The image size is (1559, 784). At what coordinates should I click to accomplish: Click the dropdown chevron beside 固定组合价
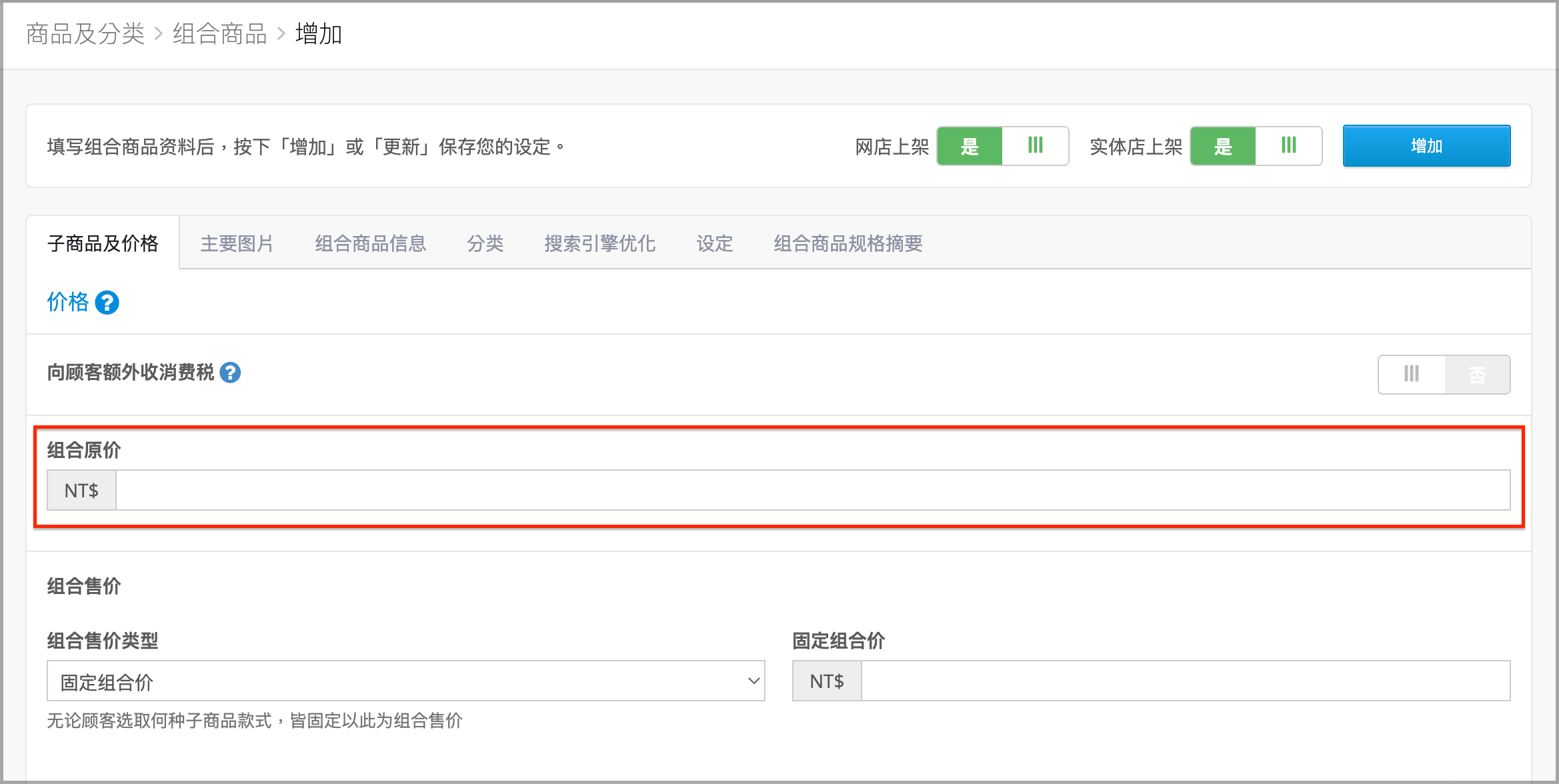[753, 681]
